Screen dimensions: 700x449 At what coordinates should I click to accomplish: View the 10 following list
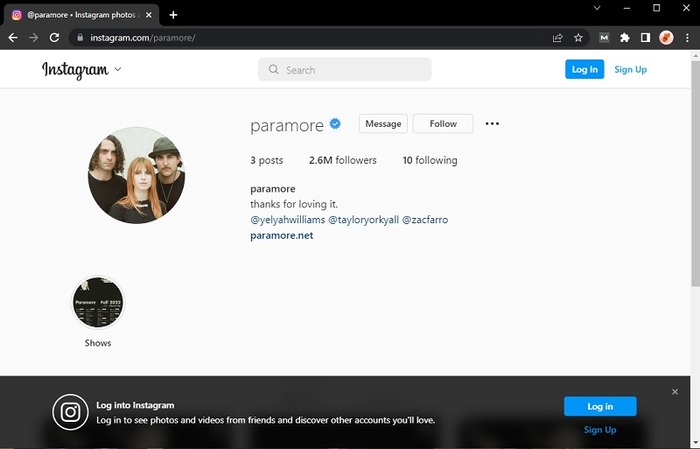click(430, 160)
